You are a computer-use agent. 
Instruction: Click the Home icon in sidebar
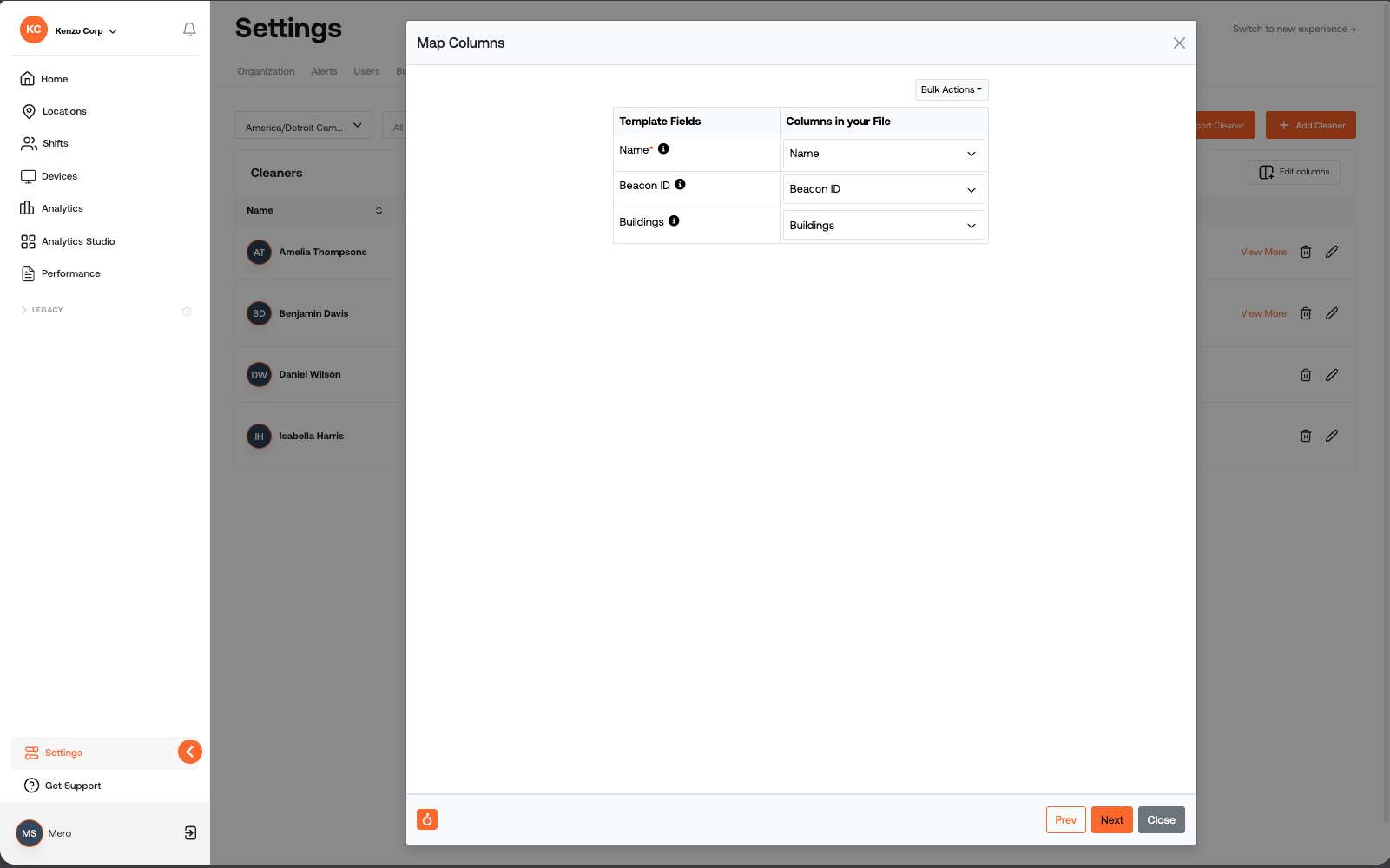click(x=28, y=79)
